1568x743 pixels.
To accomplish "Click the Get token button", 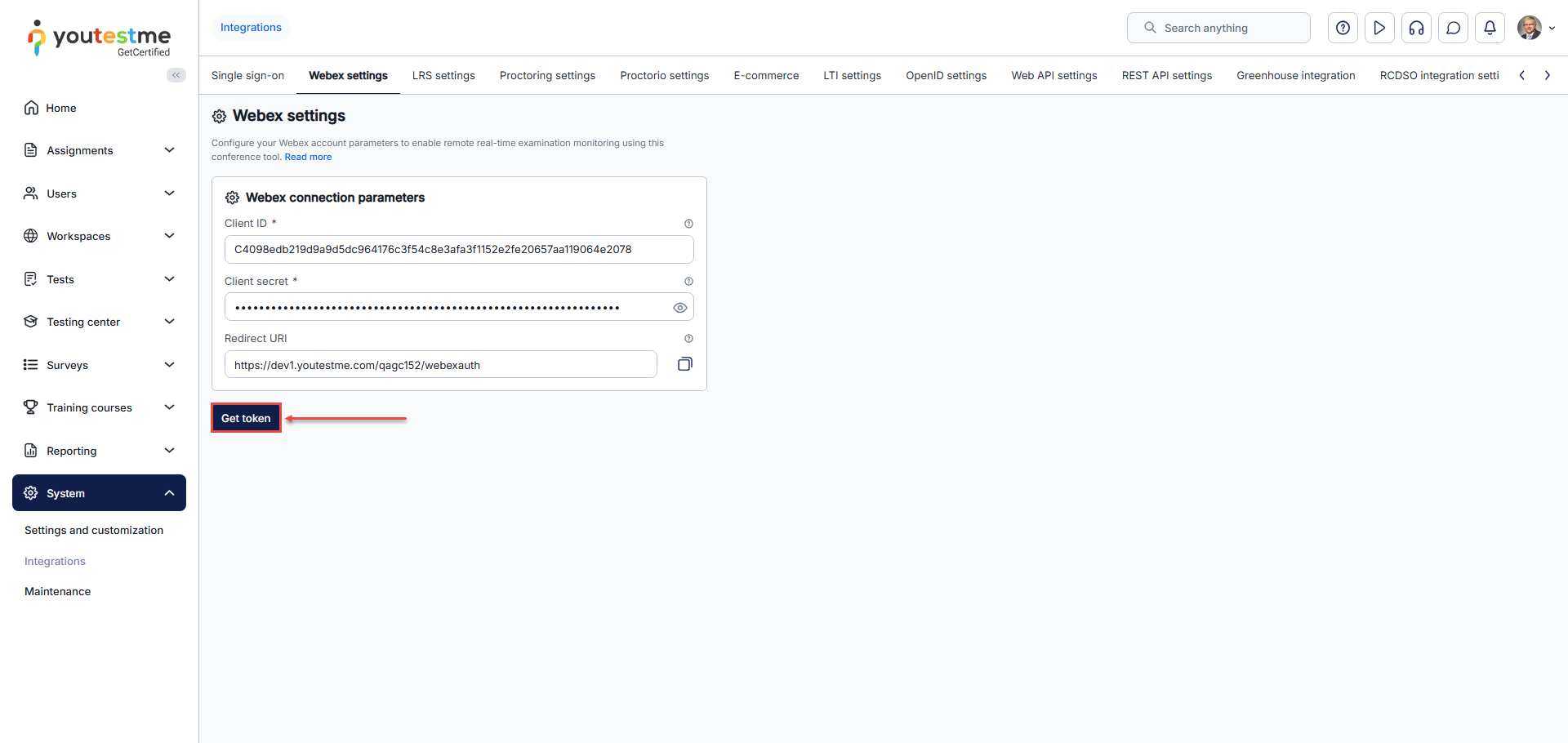I will tap(246, 418).
